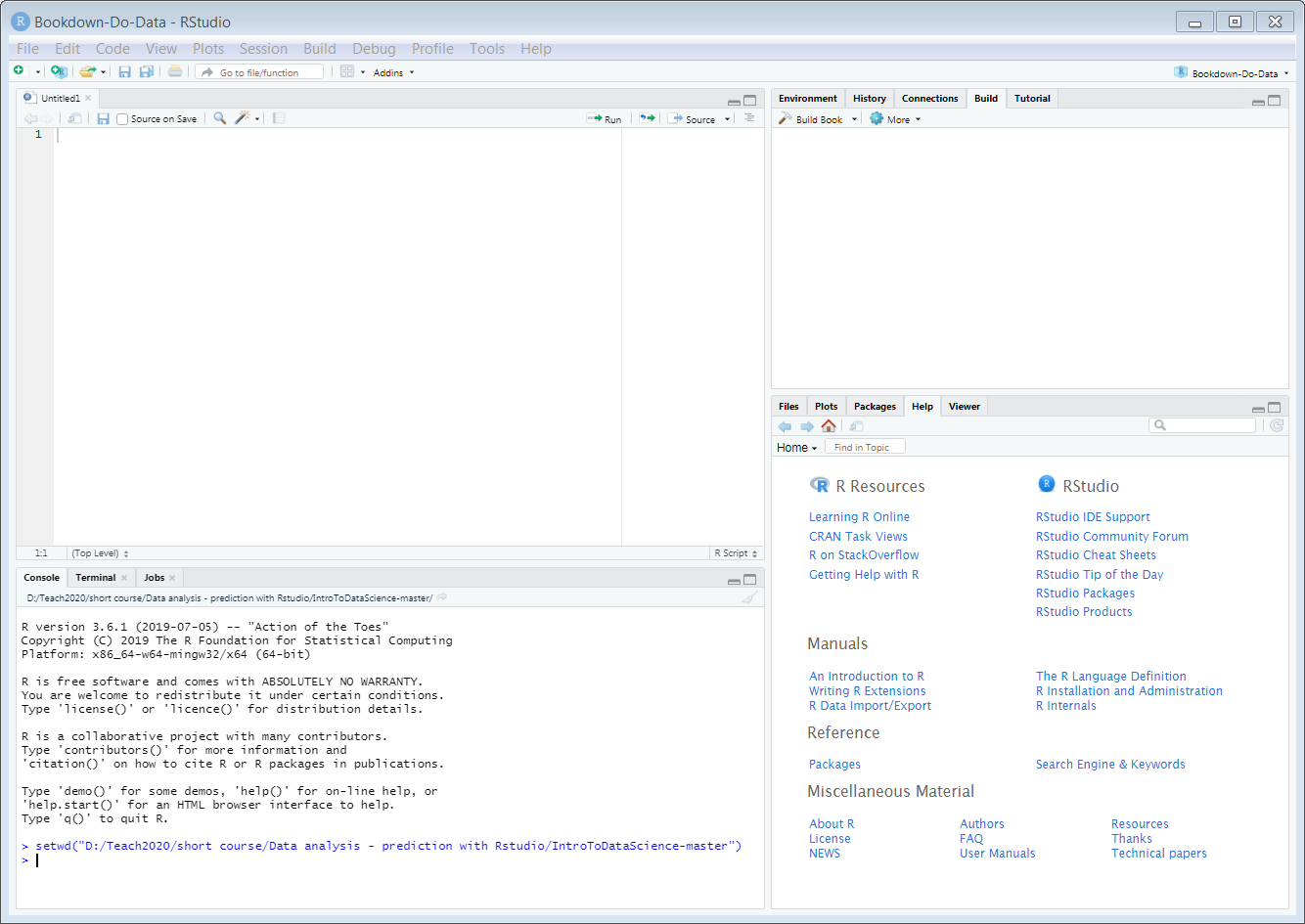Image resolution: width=1305 pixels, height=924 pixels.
Task: Click the Compile Report notebook icon
Action: [279, 118]
